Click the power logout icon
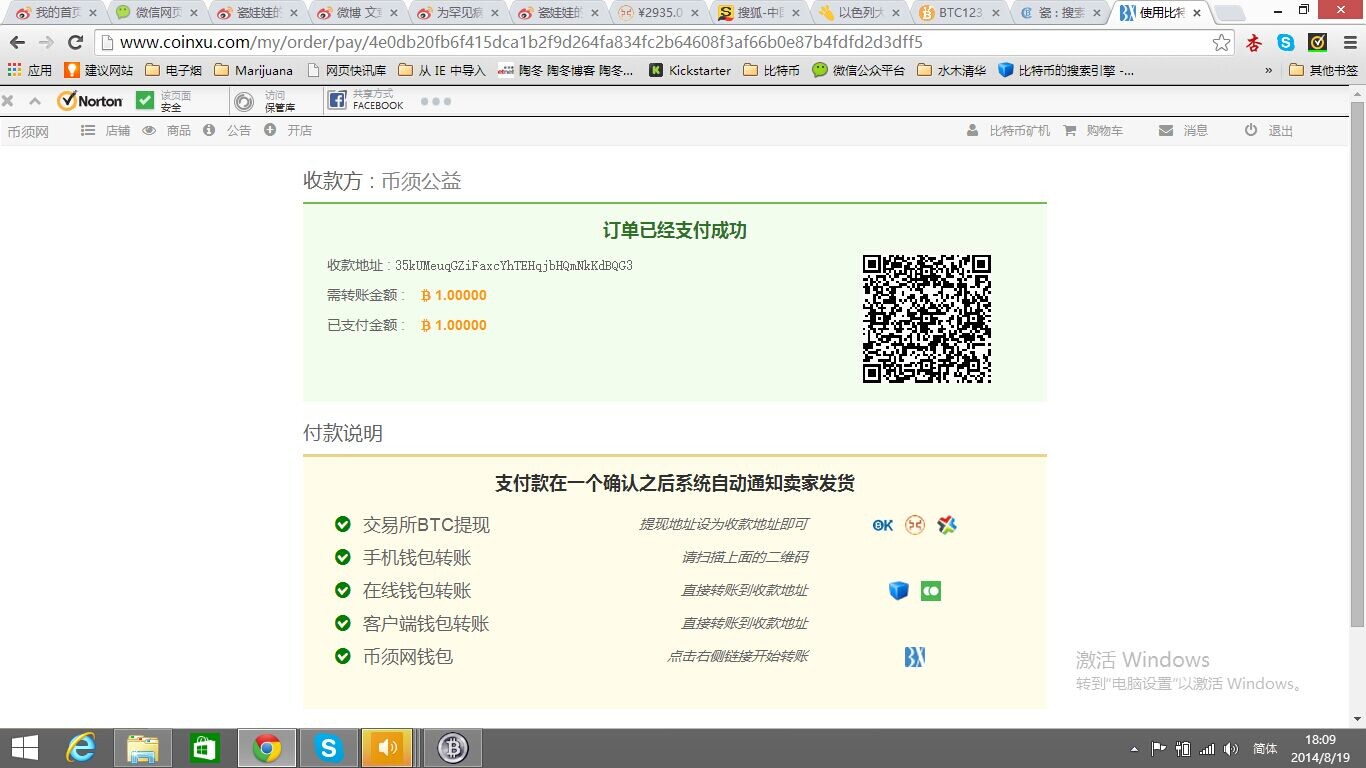Screen dimensions: 1366x768 click(1251, 131)
